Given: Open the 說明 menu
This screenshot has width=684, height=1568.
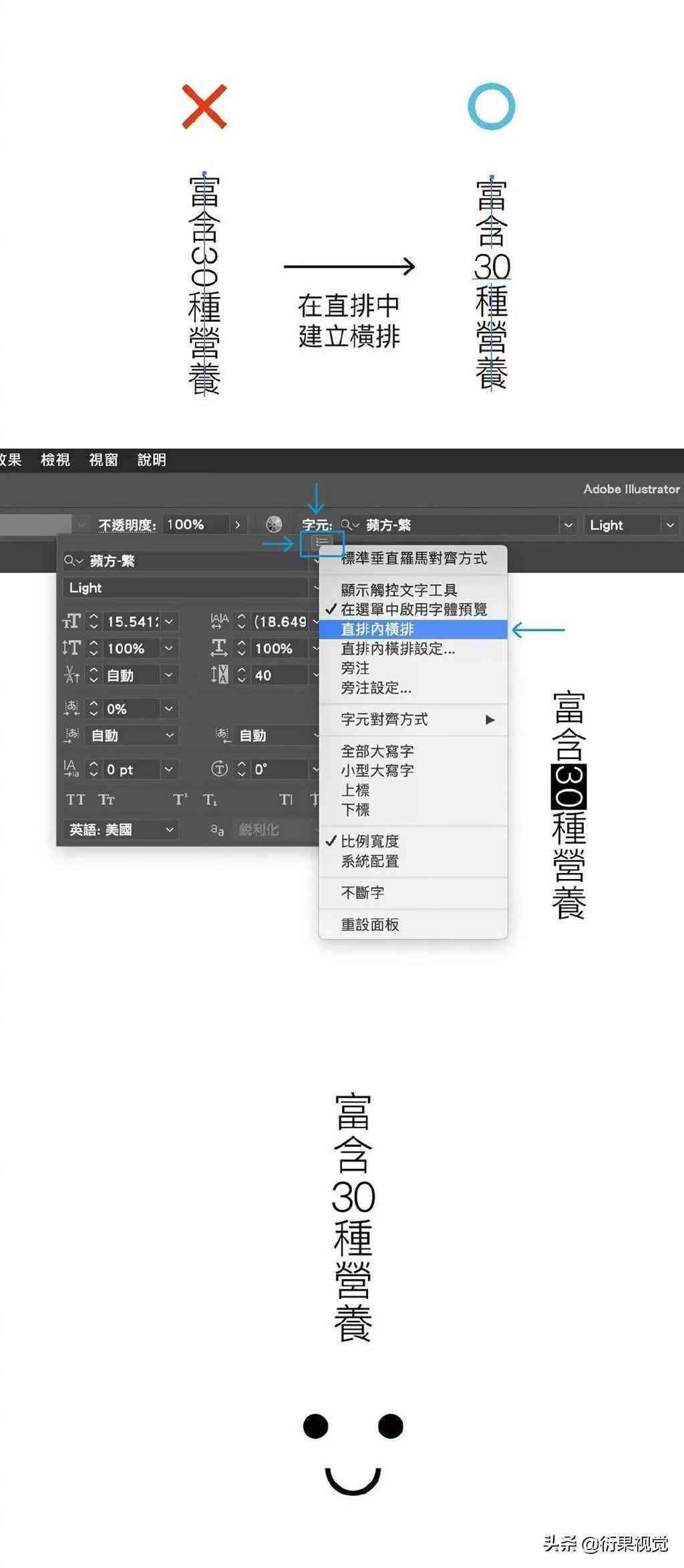Looking at the screenshot, I should [152, 460].
